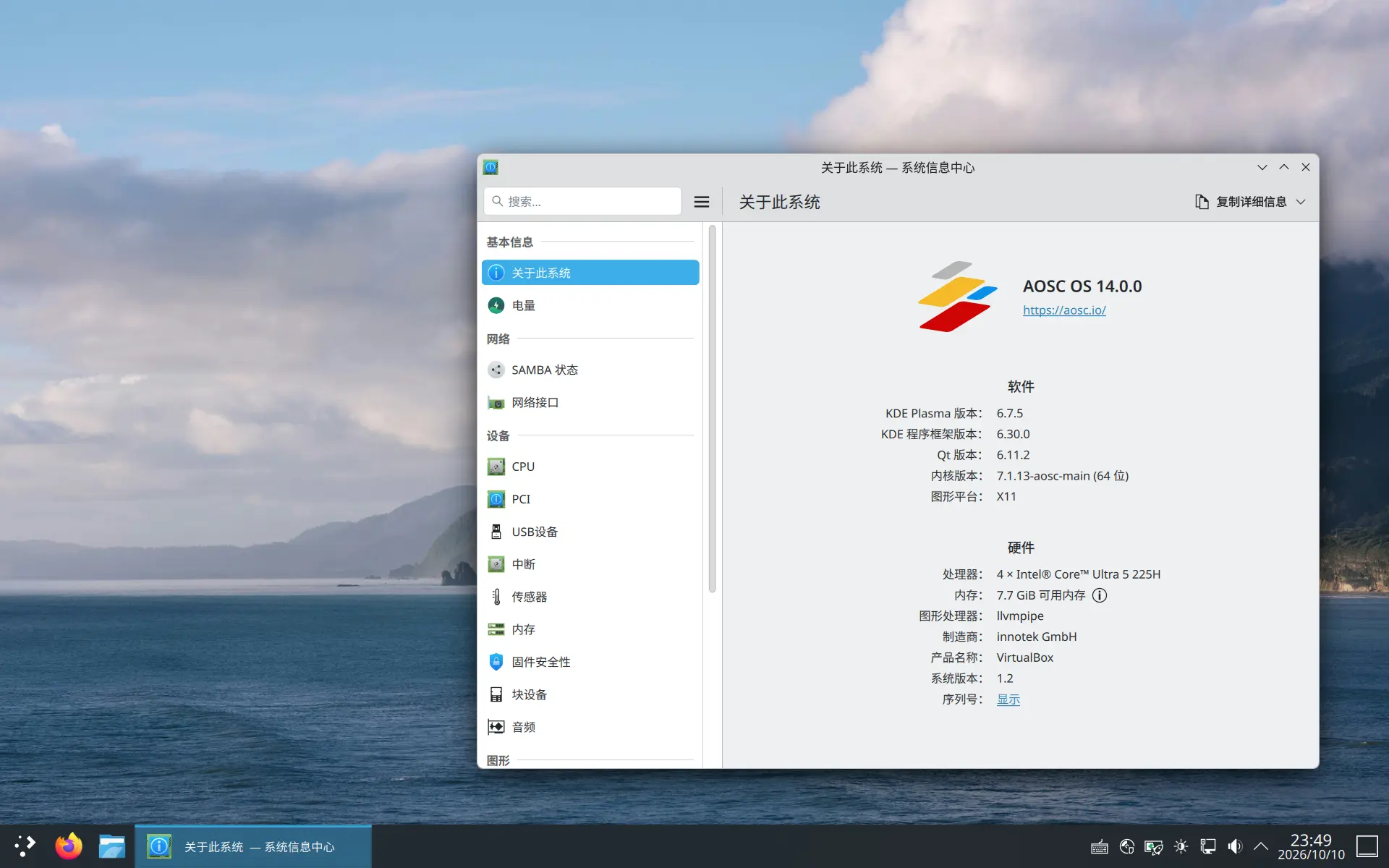Screen dimensions: 1389x868
Task: Click the 7.1.13-aosc-main kernel version text
Action: pos(1063,476)
